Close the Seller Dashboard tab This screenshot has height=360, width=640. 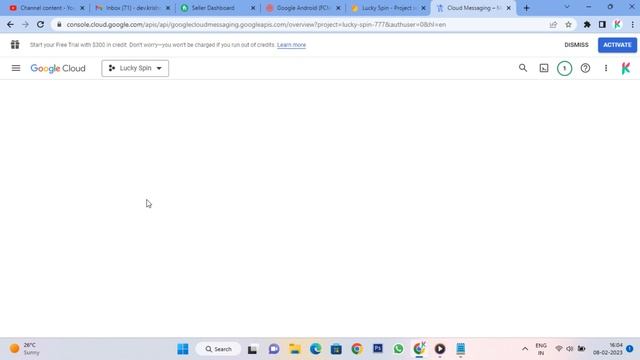(x=253, y=8)
